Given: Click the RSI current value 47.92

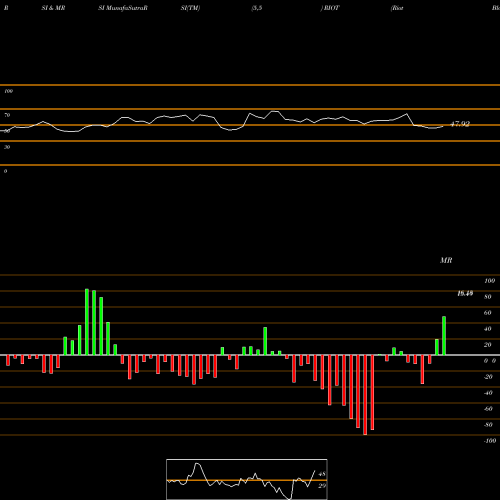Looking at the screenshot, I should coord(460,124).
